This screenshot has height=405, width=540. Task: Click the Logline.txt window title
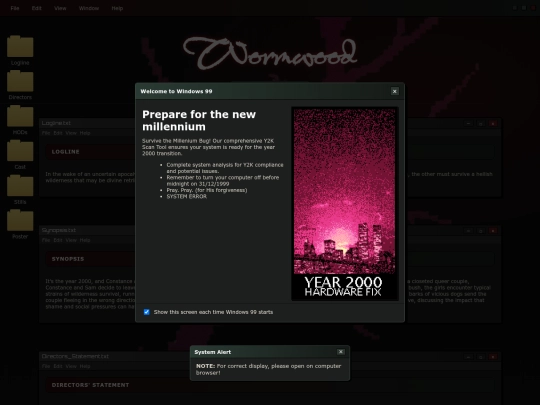[56, 123]
